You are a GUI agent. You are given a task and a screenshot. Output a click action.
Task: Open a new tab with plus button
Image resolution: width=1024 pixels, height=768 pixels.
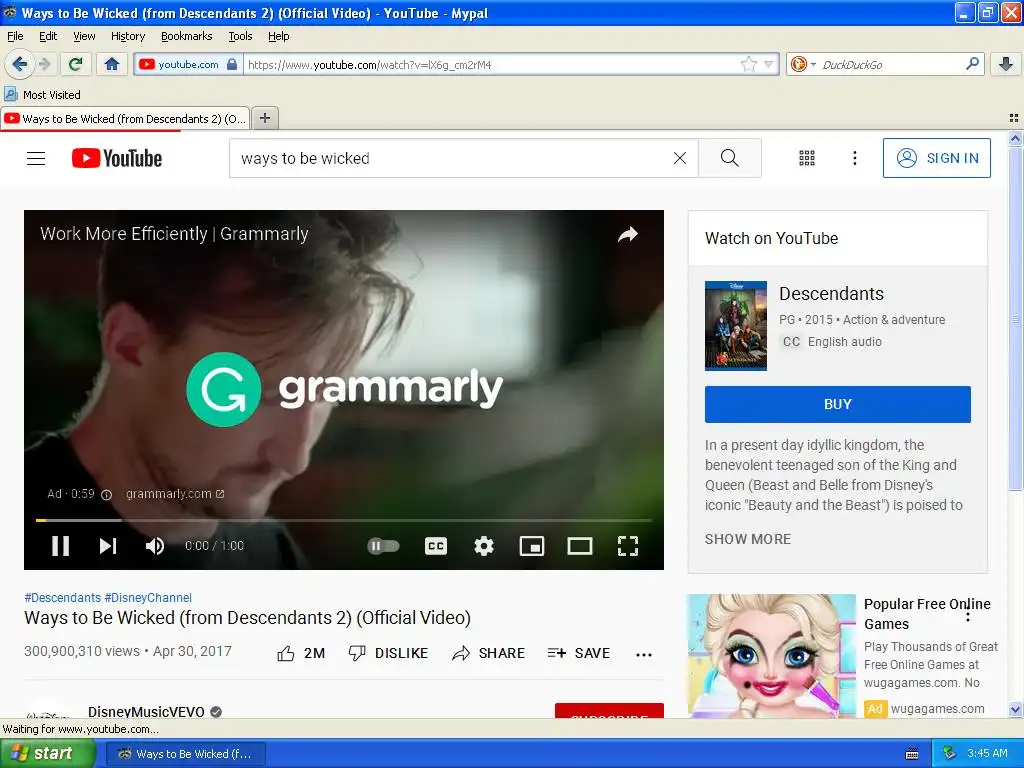[x=264, y=118]
